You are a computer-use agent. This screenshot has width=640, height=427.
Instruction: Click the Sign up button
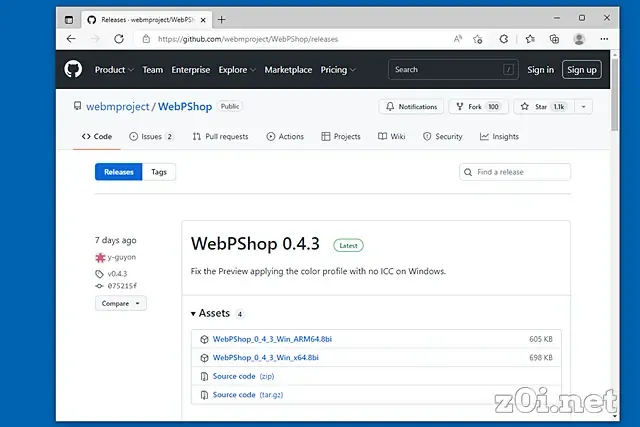click(582, 70)
